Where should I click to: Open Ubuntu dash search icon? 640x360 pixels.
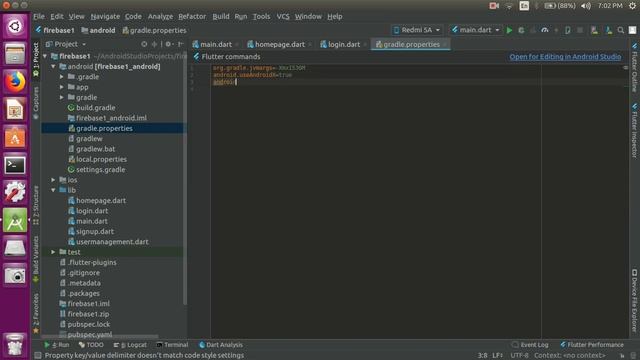point(15,27)
